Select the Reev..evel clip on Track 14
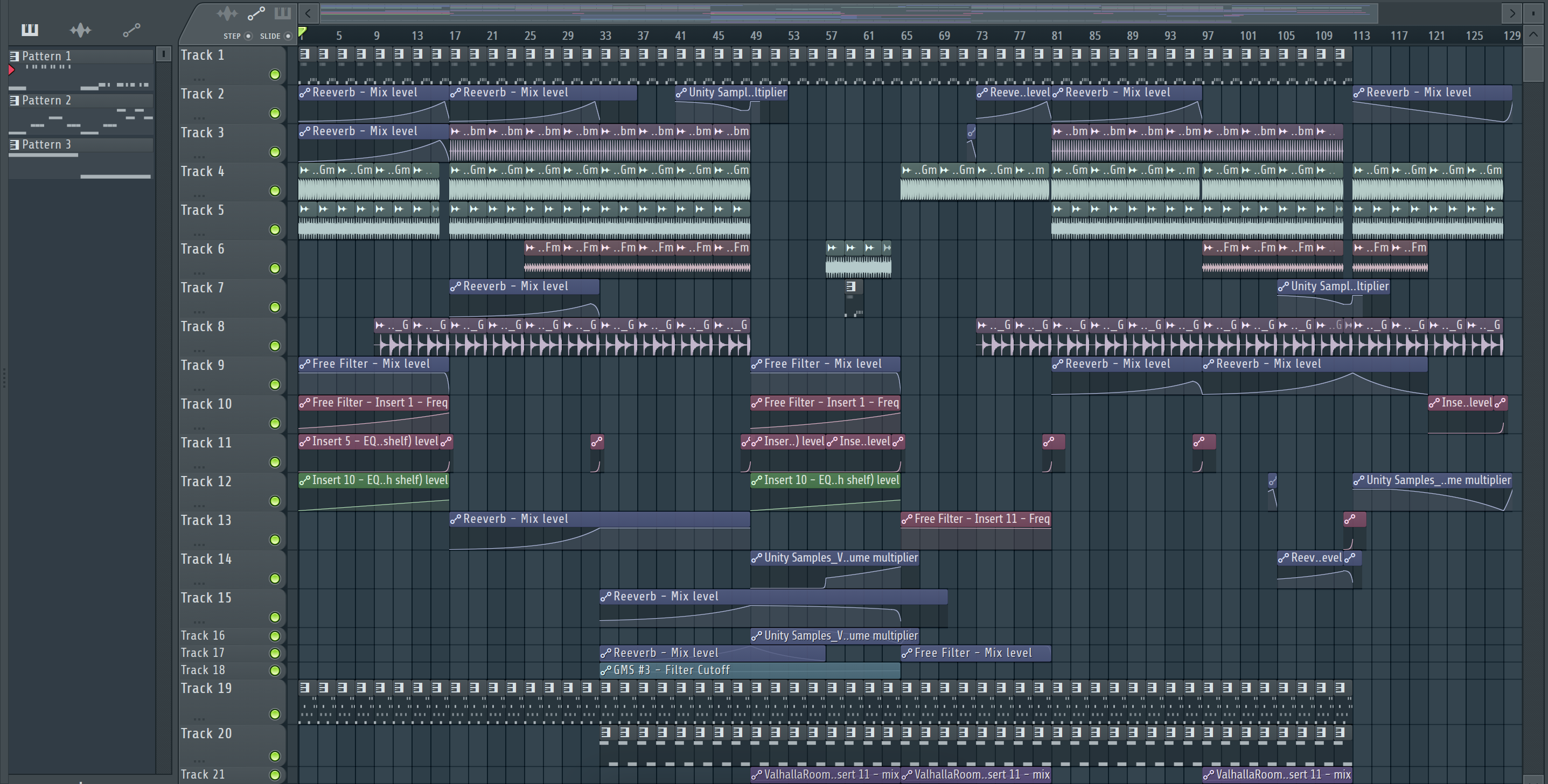The image size is (1548, 784). point(1310,570)
